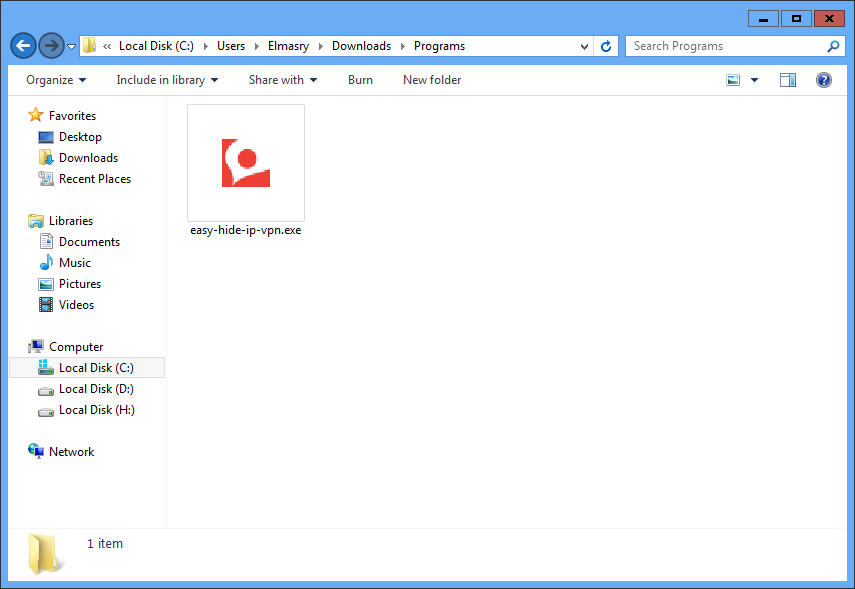This screenshot has width=855, height=589.
Task: Click Burn in the toolbar
Action: click(x=360, y=80)
